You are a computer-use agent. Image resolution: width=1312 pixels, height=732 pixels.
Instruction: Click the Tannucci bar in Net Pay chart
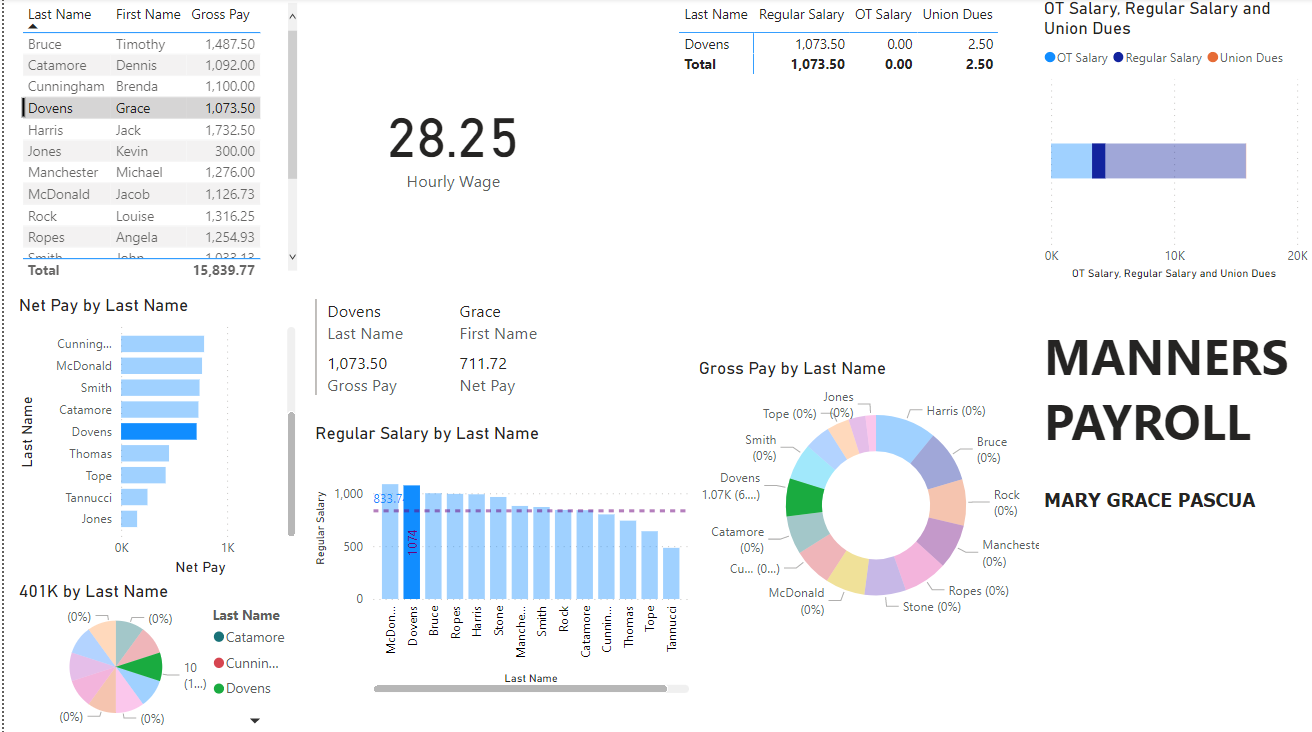134,497
